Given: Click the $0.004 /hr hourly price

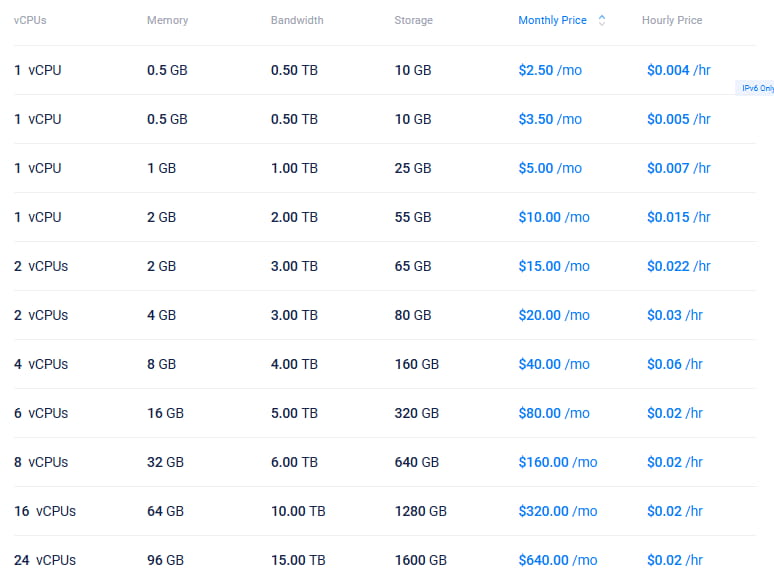Looking at the screenshot, I should (678, 70).
